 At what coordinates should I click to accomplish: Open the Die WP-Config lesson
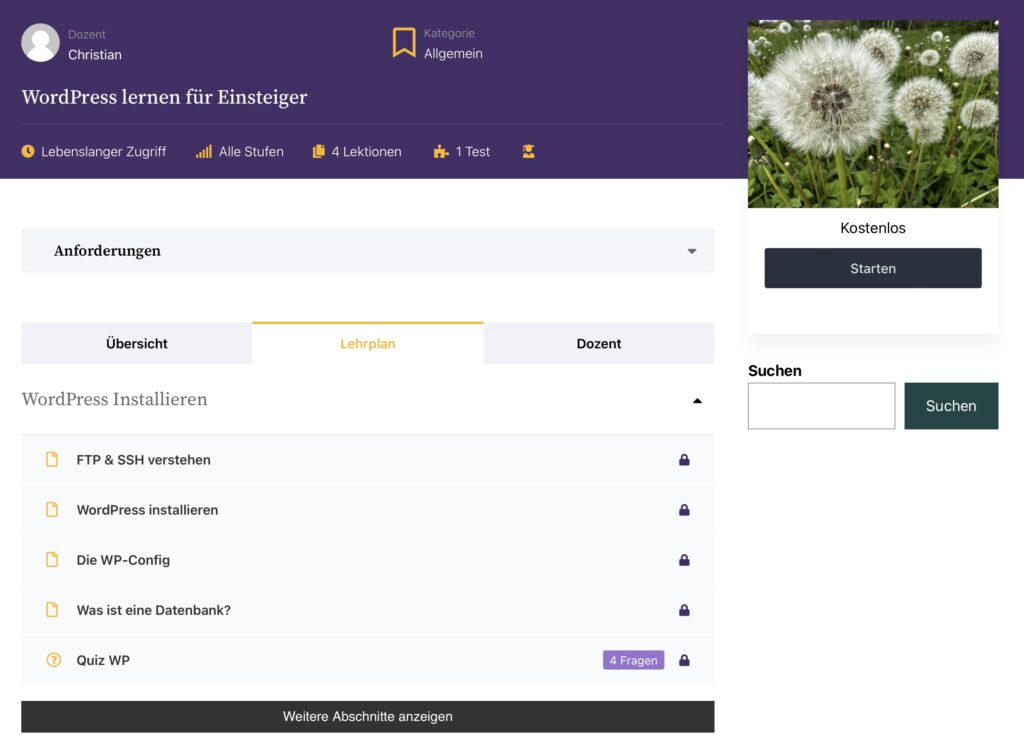[123, 560]
